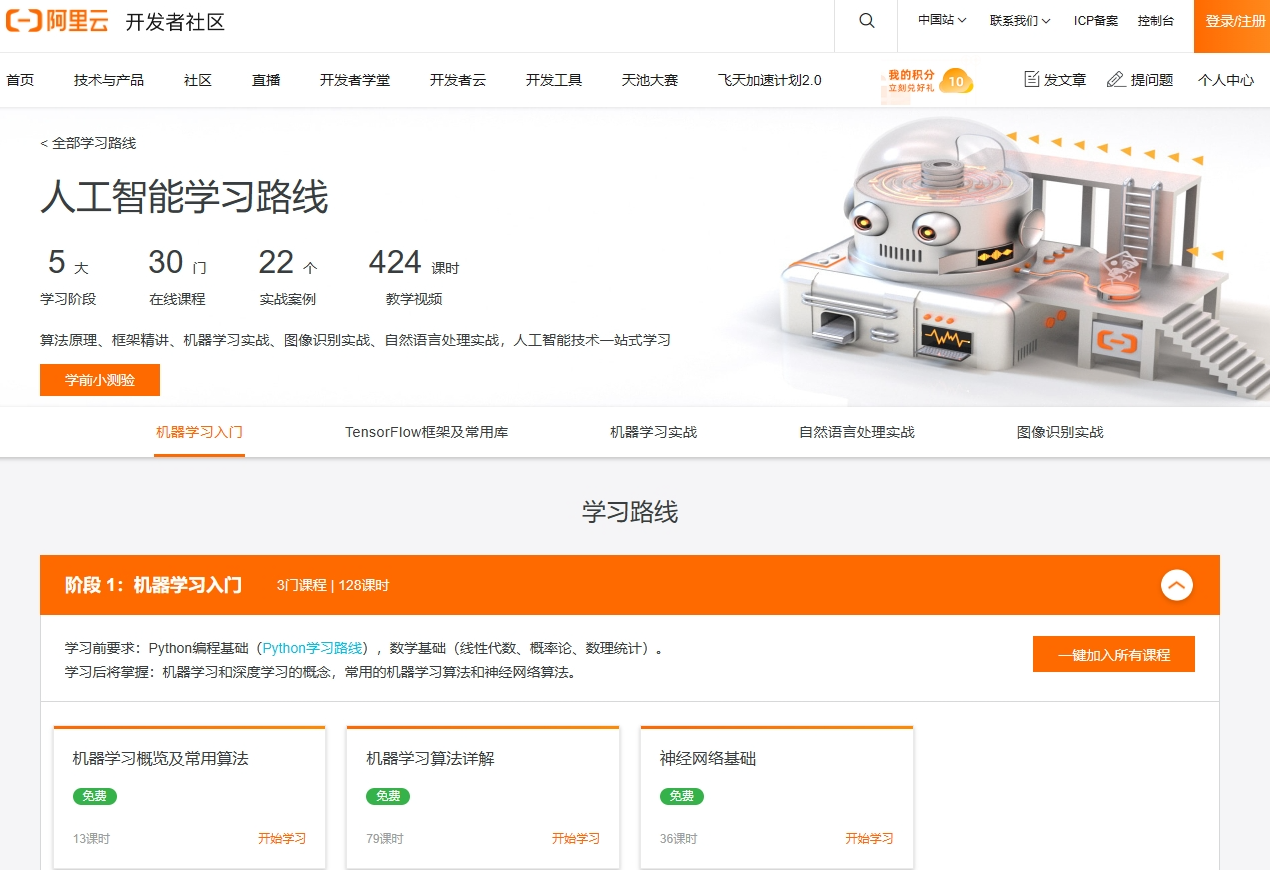Image resolution: width=1270 pixels, height=870 pixels.
Task: Open the 神经网络基础 course card
Action: (x=708, y=759)
